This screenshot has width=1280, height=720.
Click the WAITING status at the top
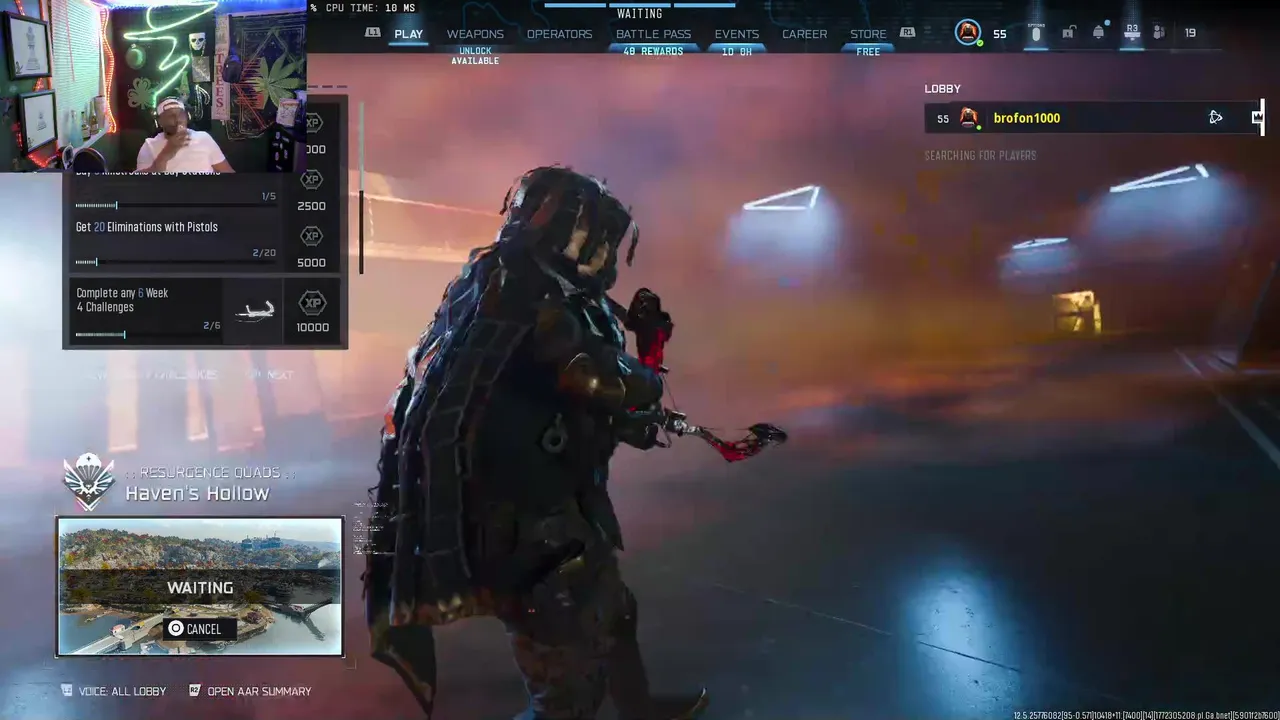[640, 14]
